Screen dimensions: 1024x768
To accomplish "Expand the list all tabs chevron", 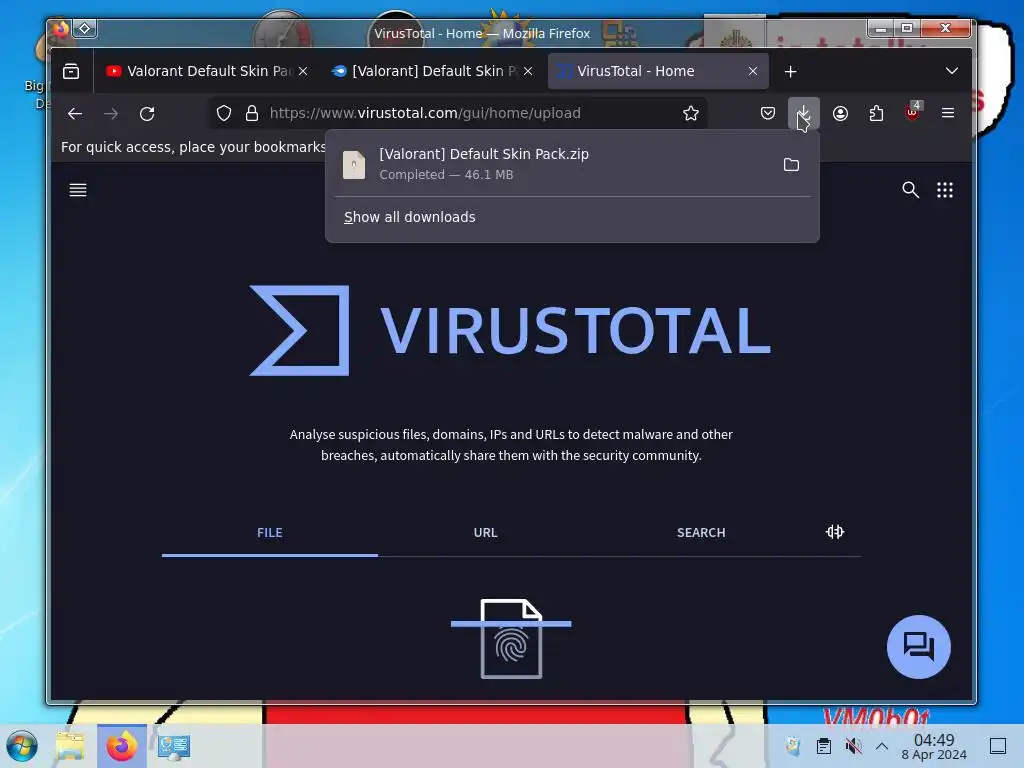I will point(952,71).
